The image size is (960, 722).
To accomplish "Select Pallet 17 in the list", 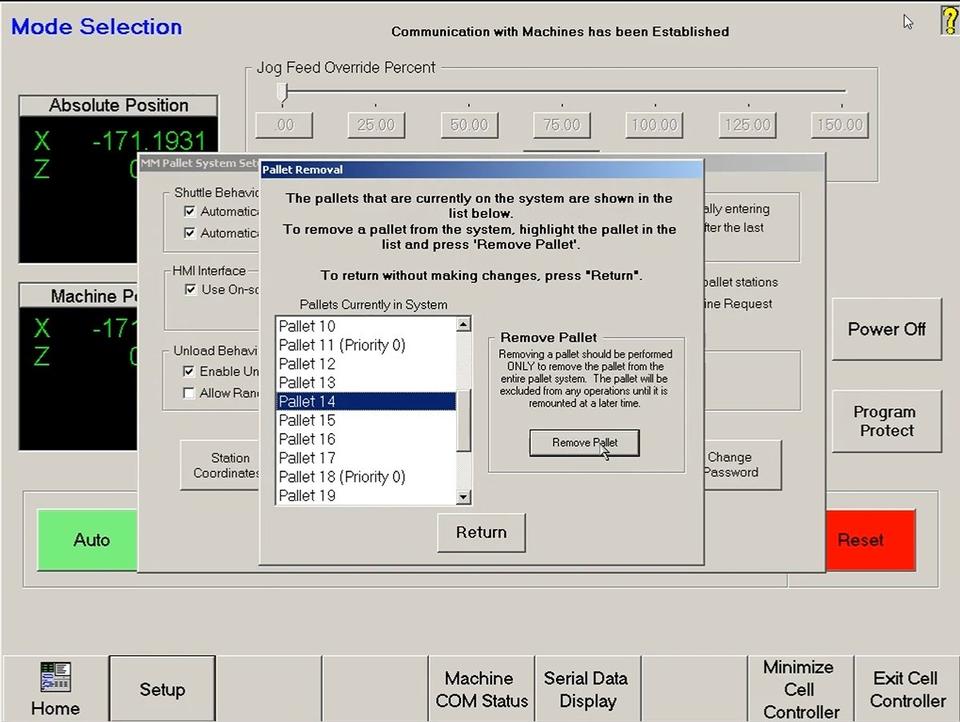I will coord(366,458).
